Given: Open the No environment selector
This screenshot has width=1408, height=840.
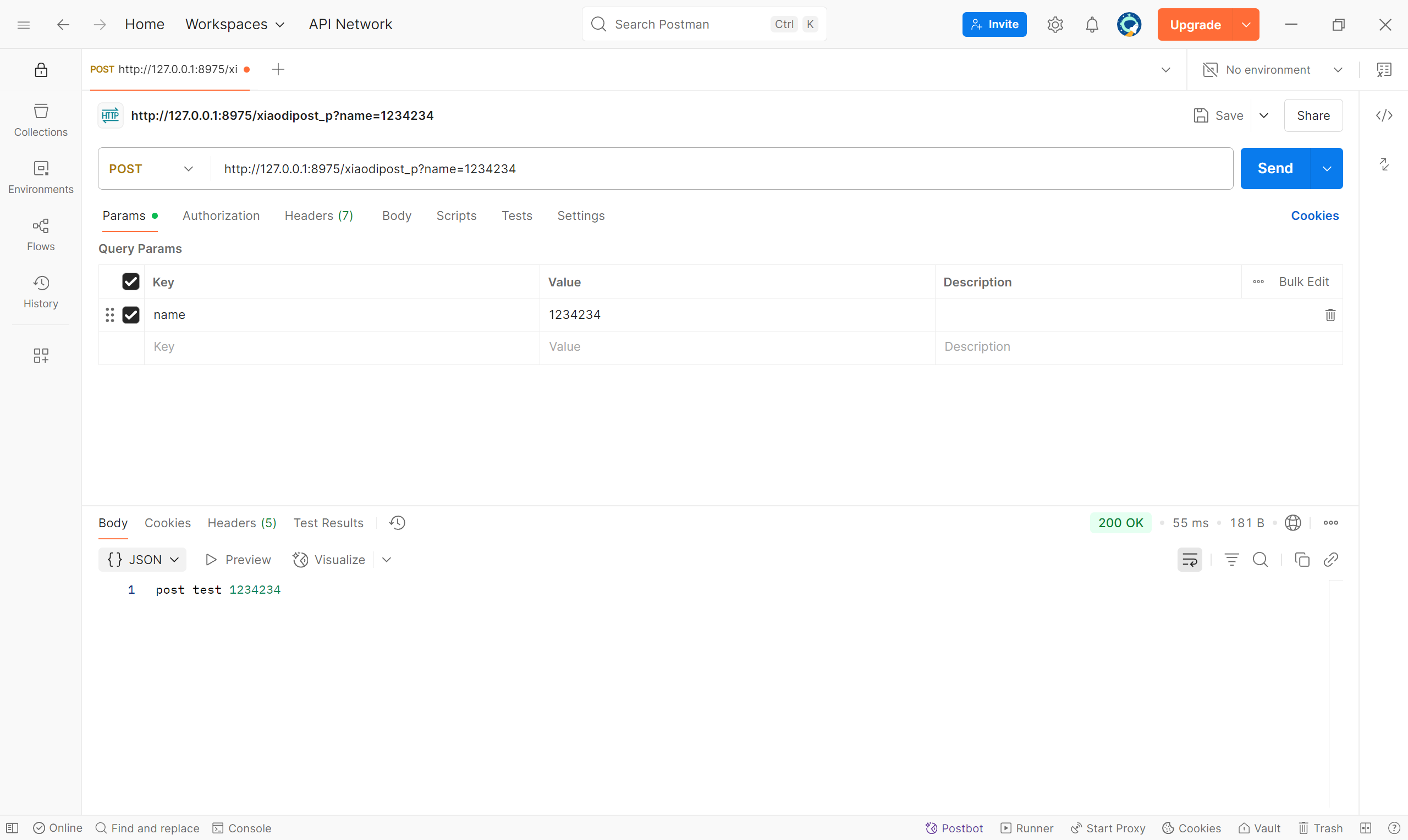Looking at the screenshot, I should (x=1272, y=70).
